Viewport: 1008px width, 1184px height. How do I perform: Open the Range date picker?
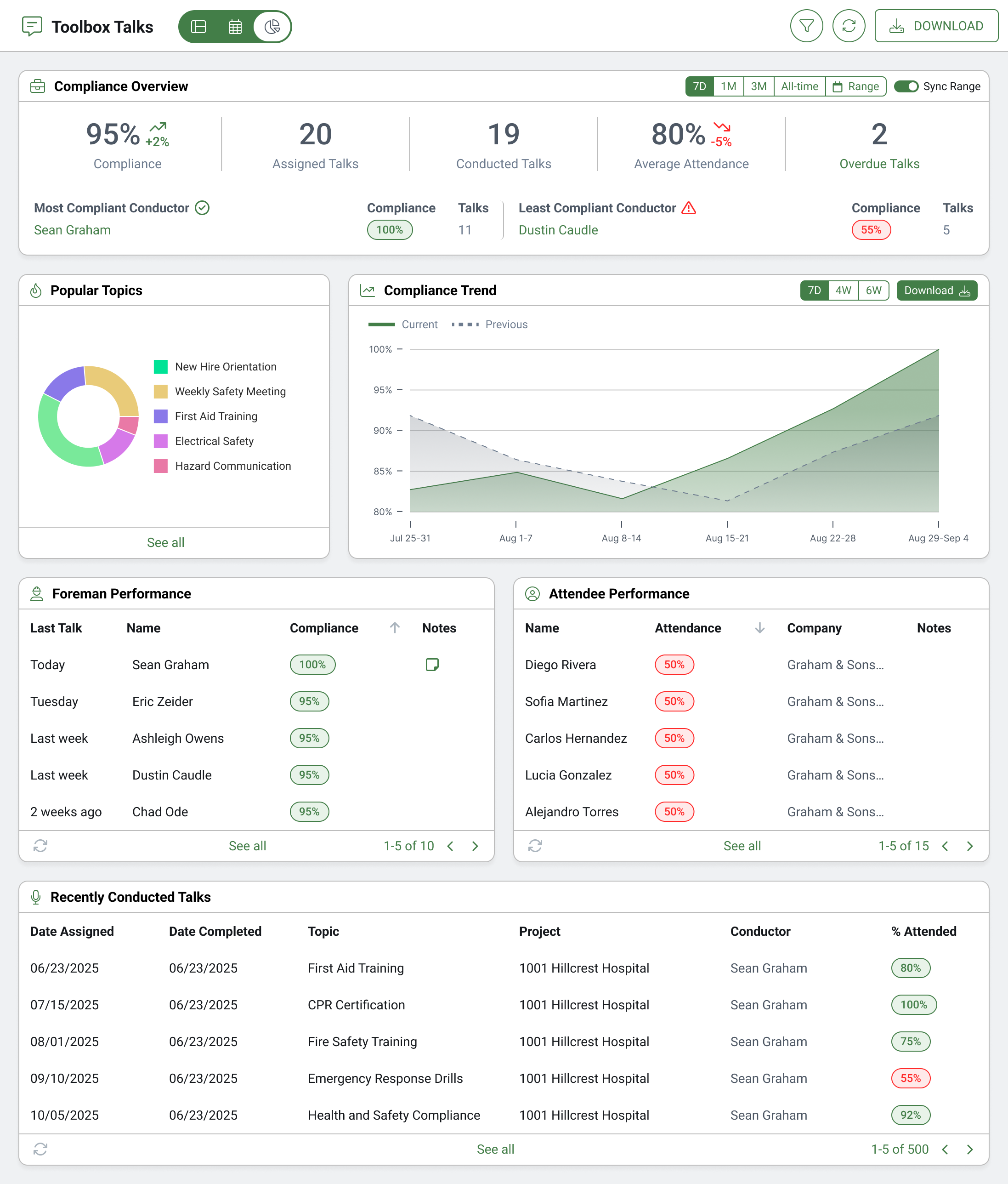[x=855, y=86]
